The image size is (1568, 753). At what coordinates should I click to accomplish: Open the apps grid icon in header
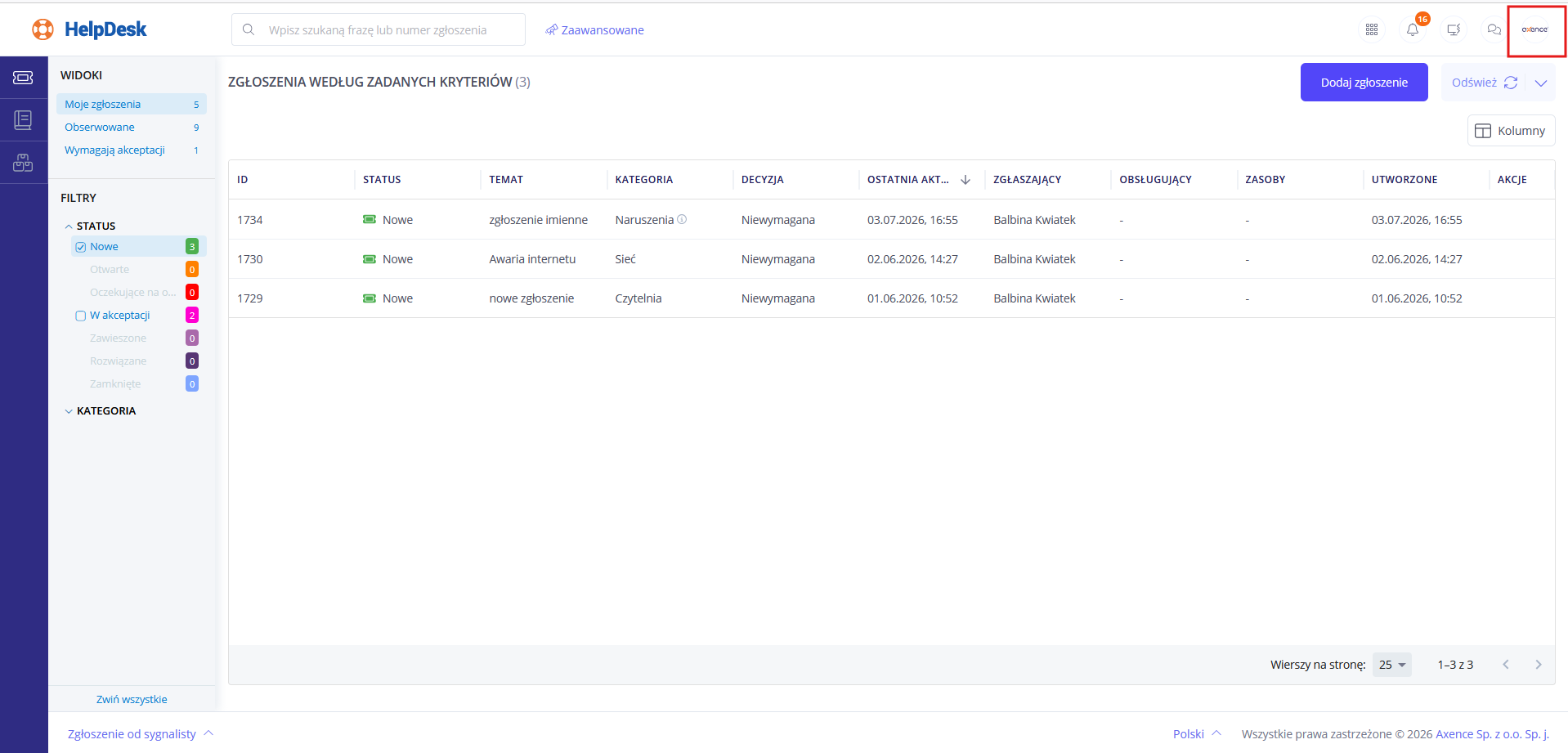tap(1372, 29)
